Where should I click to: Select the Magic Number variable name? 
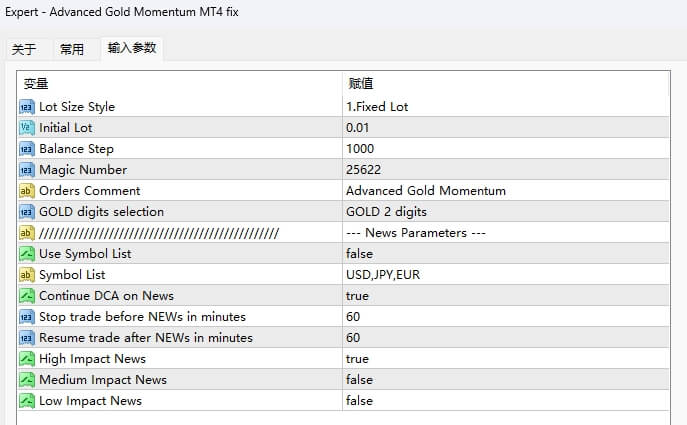[x=83, y=170]
